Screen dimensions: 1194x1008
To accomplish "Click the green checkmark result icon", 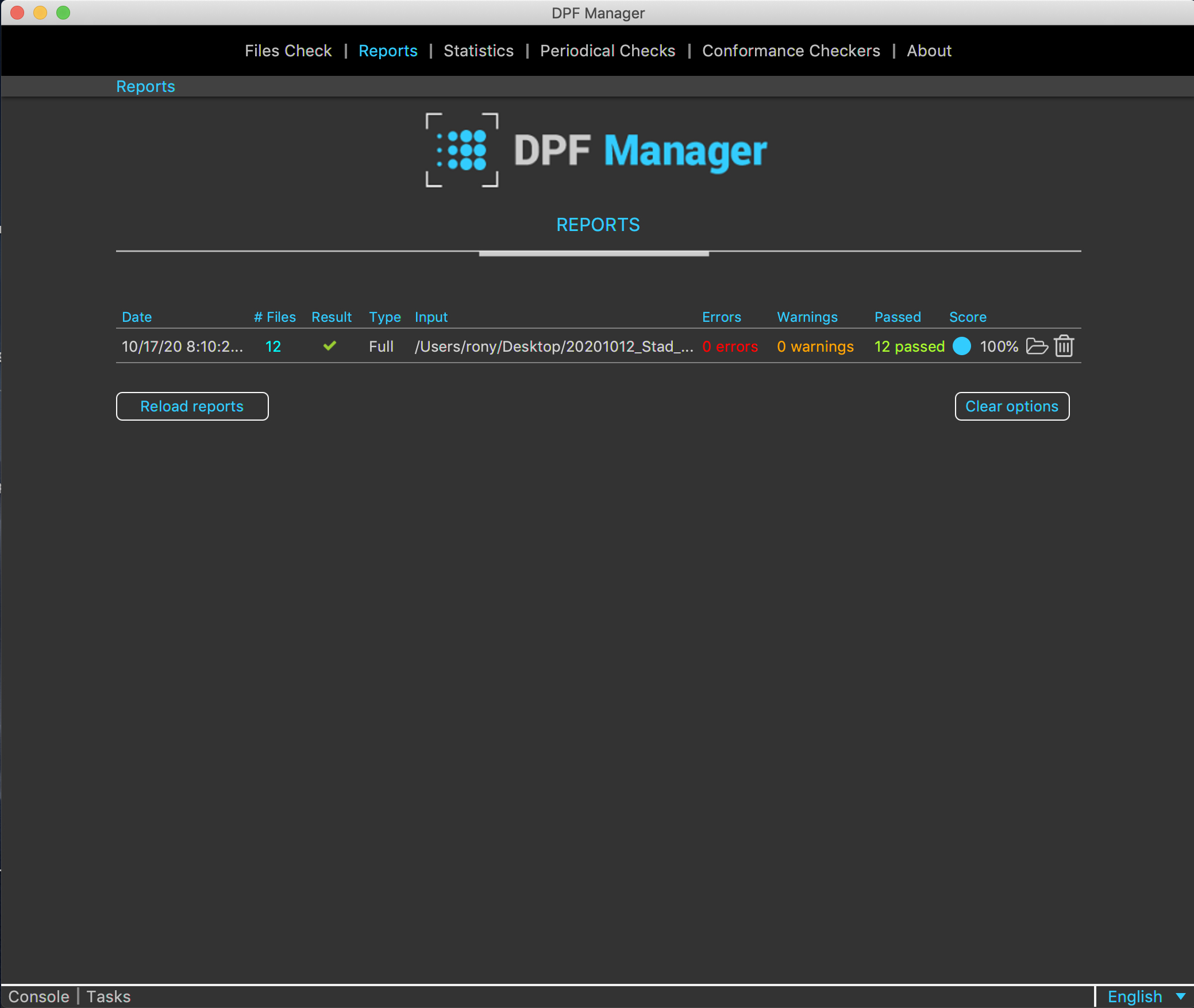I will [330, 346].
